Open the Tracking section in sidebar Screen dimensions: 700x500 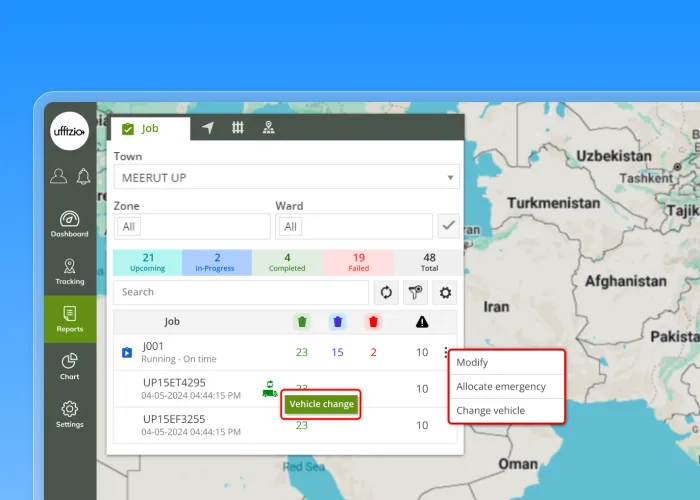click(70, 271)
